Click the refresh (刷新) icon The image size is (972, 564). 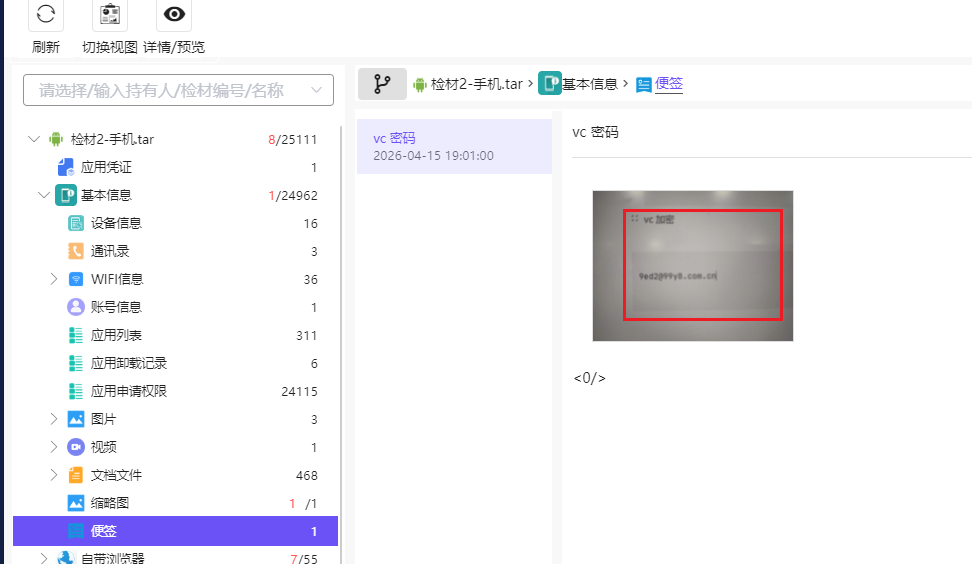(x=45, y=15)
